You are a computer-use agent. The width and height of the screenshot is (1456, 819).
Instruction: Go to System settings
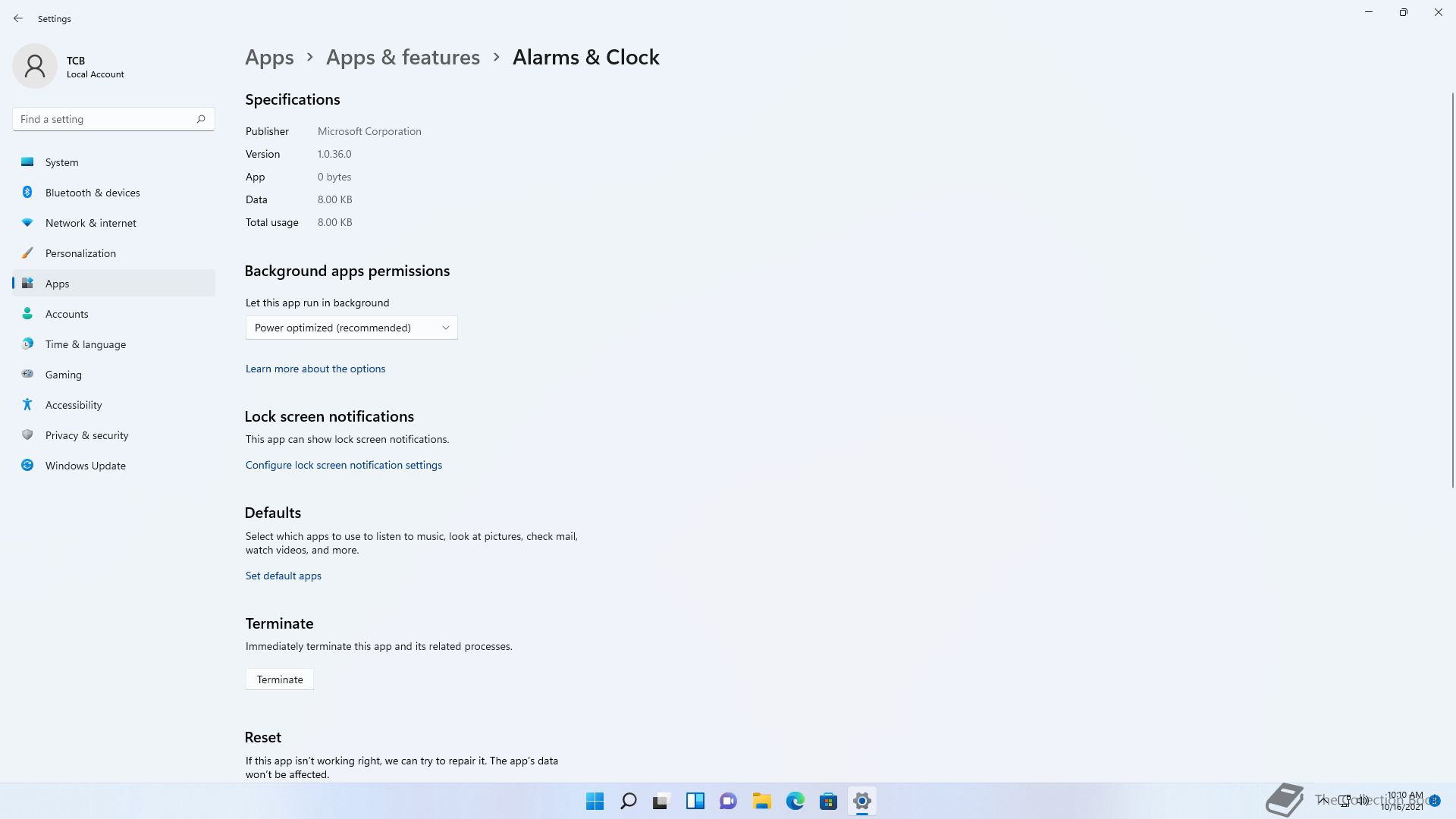pos(114,162)
